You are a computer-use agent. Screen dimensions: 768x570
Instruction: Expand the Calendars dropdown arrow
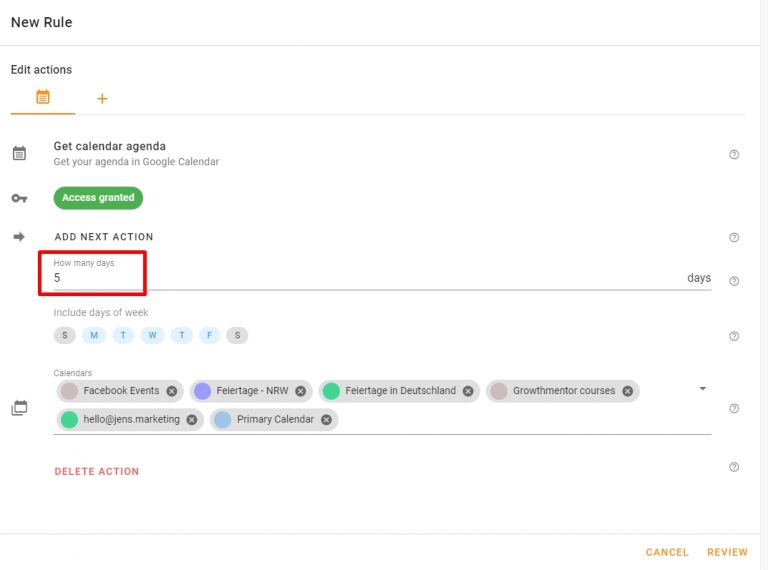click(x=702, y=389)
